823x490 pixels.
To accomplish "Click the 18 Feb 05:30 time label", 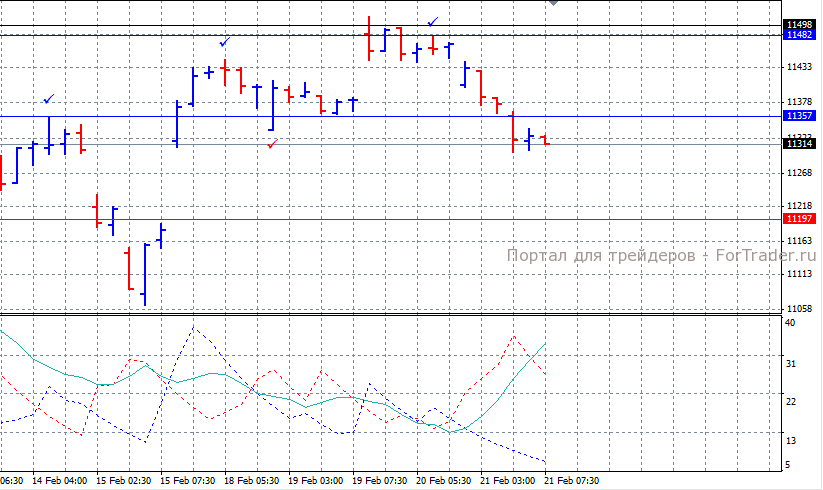I will pos(252,481).
